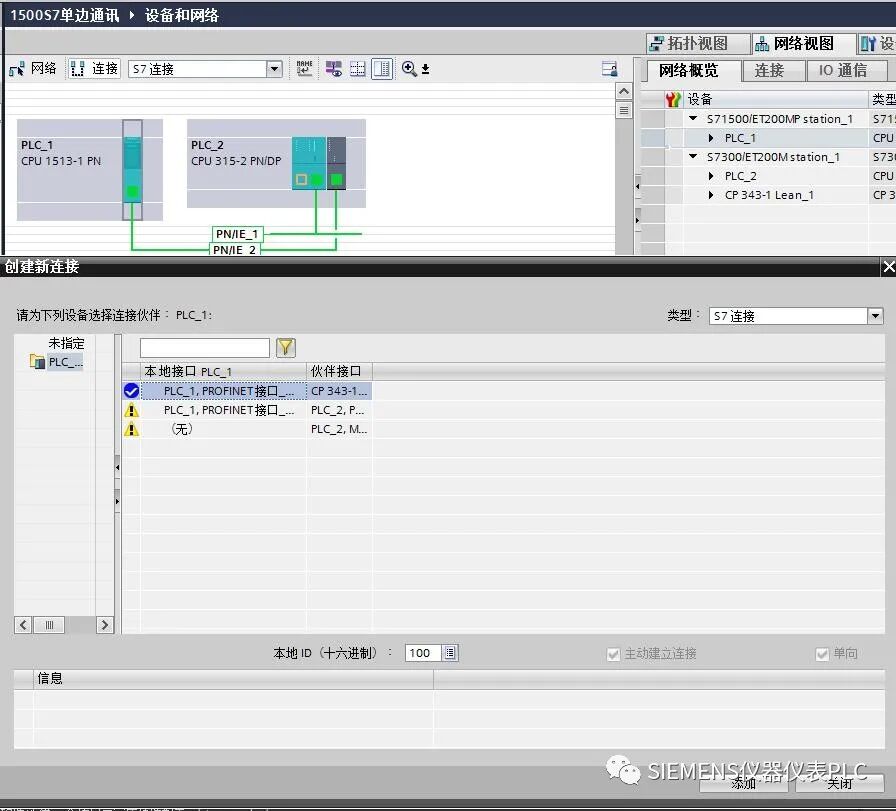Expand PLC_1 row in network overview
The width and height of the screenshot is (896, 811).
coord(711,138)
